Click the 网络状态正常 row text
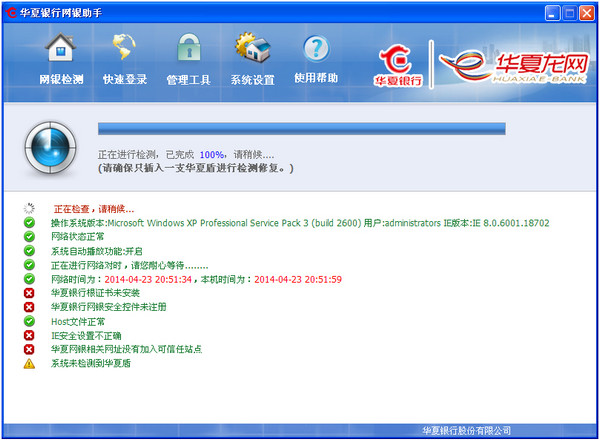The image size is (600, 440). coord(78,237)
